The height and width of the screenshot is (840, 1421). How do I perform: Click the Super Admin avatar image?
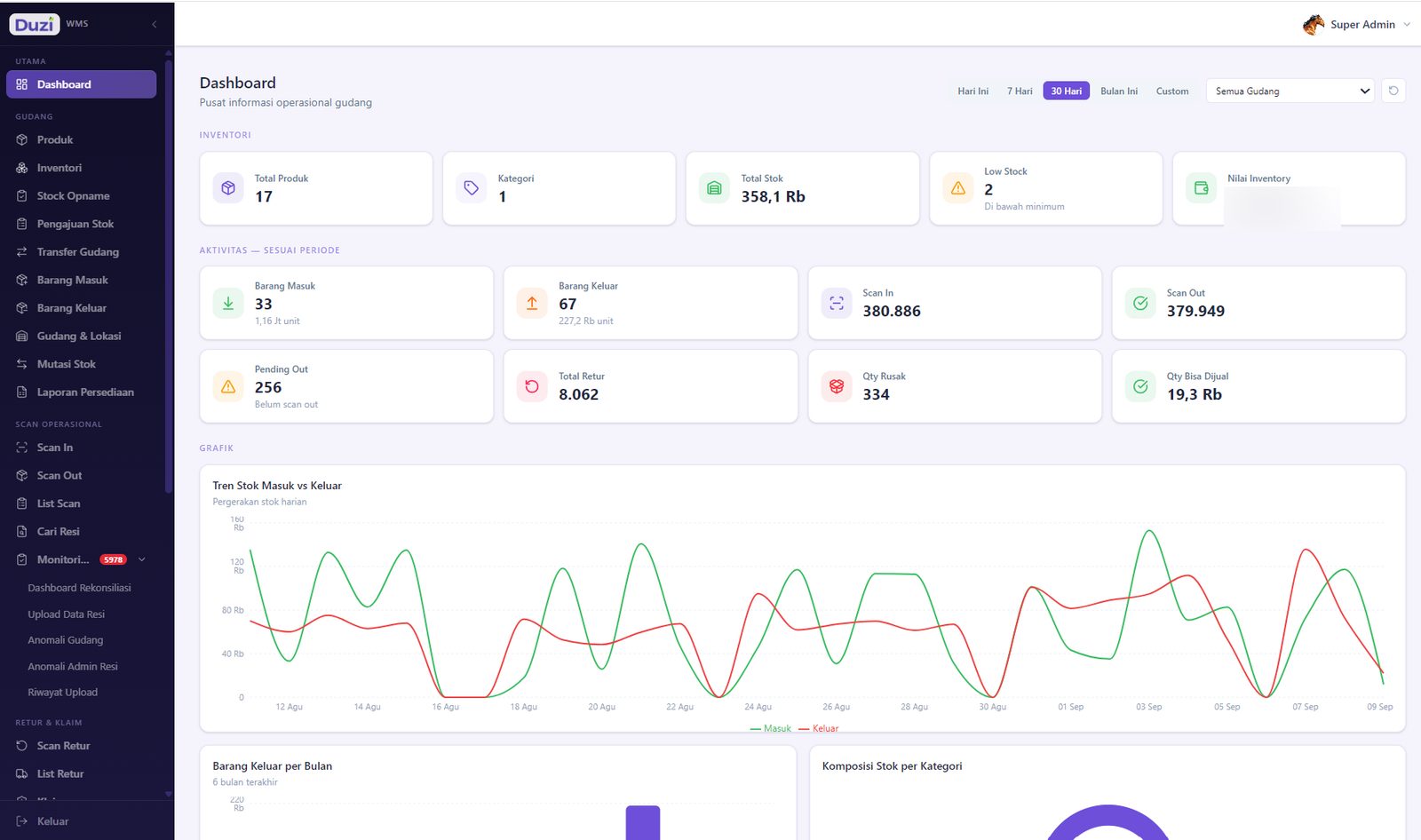1314,25
